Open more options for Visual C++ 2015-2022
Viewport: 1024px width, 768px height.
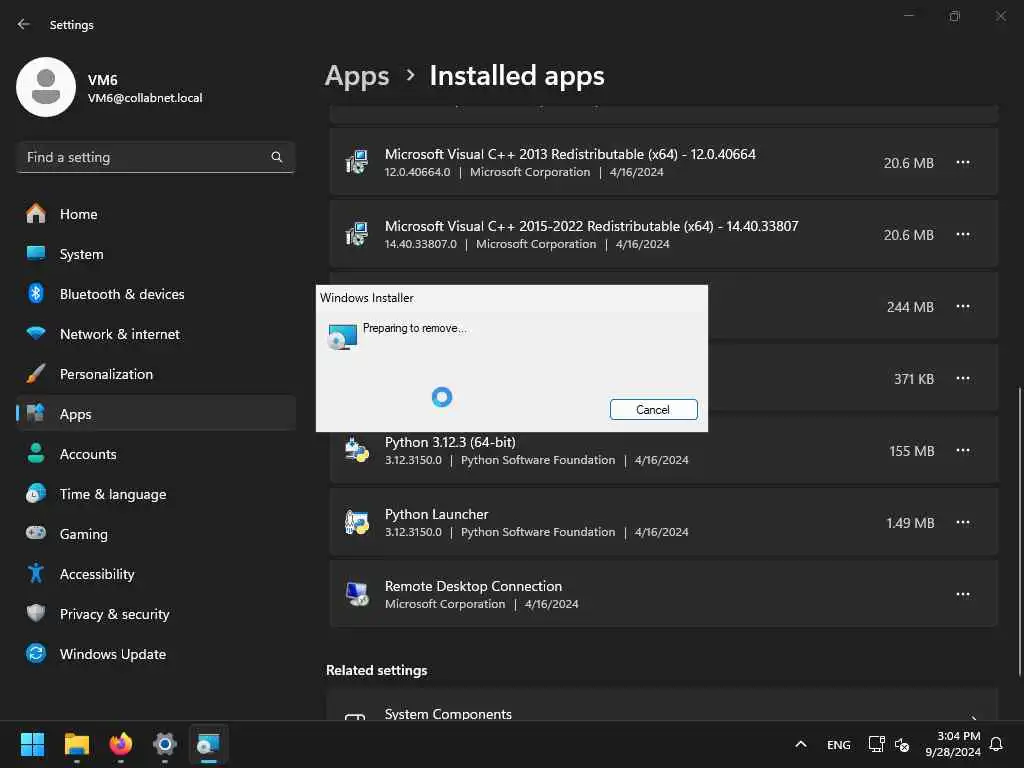tap(963, 234)
